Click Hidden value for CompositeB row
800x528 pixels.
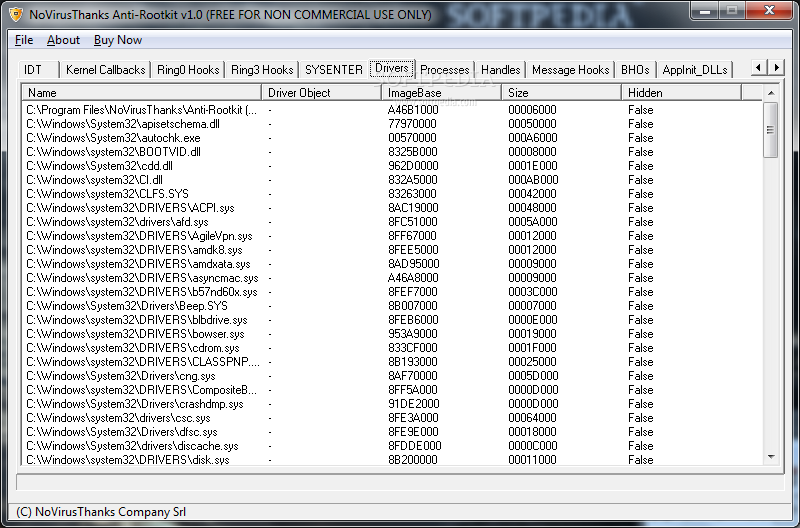(x=641, y=390)
